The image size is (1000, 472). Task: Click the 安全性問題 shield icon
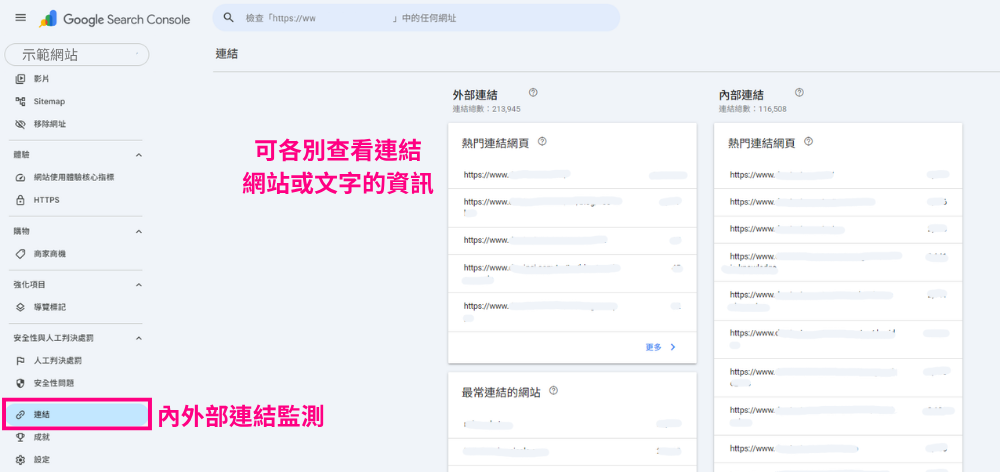coord(20,383)
